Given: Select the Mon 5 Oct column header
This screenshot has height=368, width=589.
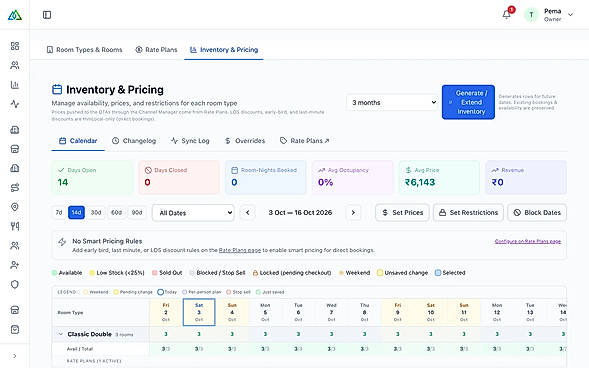Looking at the screenshot, I should click(x=265, y=312).
